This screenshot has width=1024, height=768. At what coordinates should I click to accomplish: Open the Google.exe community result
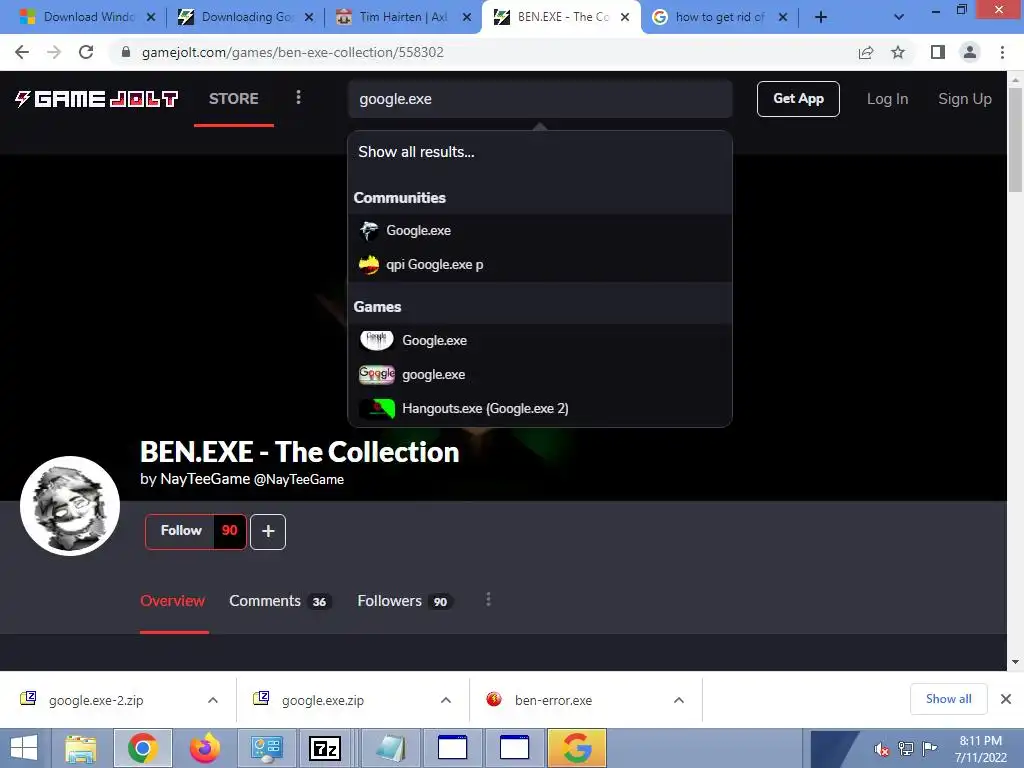pos(539,231)
